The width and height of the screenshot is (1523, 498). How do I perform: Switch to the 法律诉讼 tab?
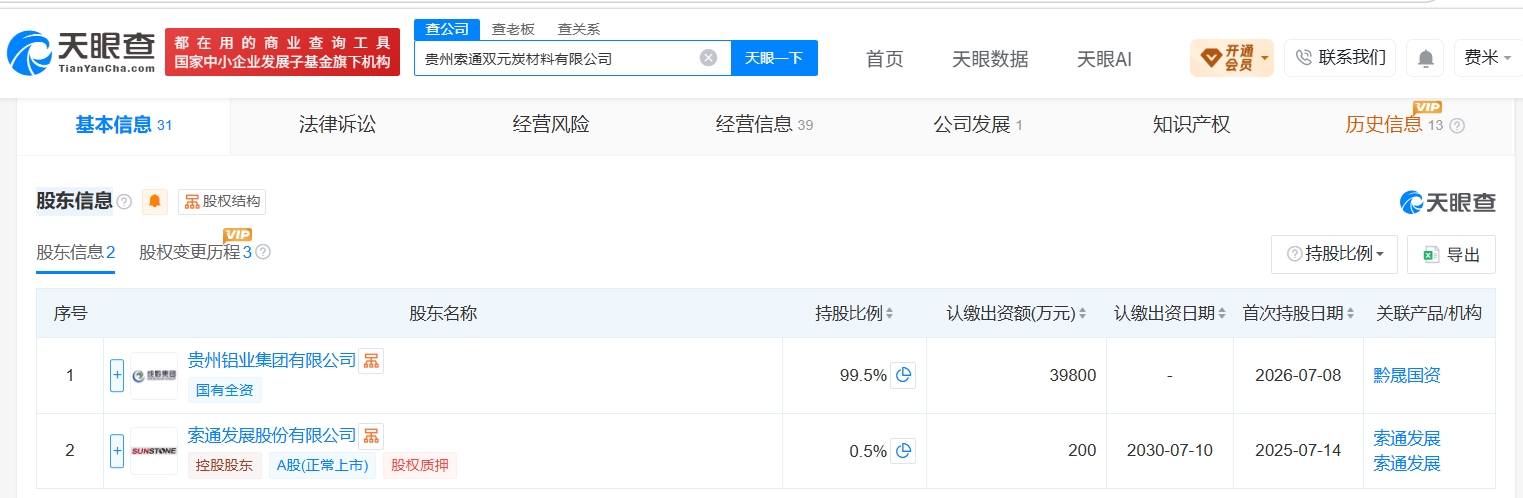point(338,125)
